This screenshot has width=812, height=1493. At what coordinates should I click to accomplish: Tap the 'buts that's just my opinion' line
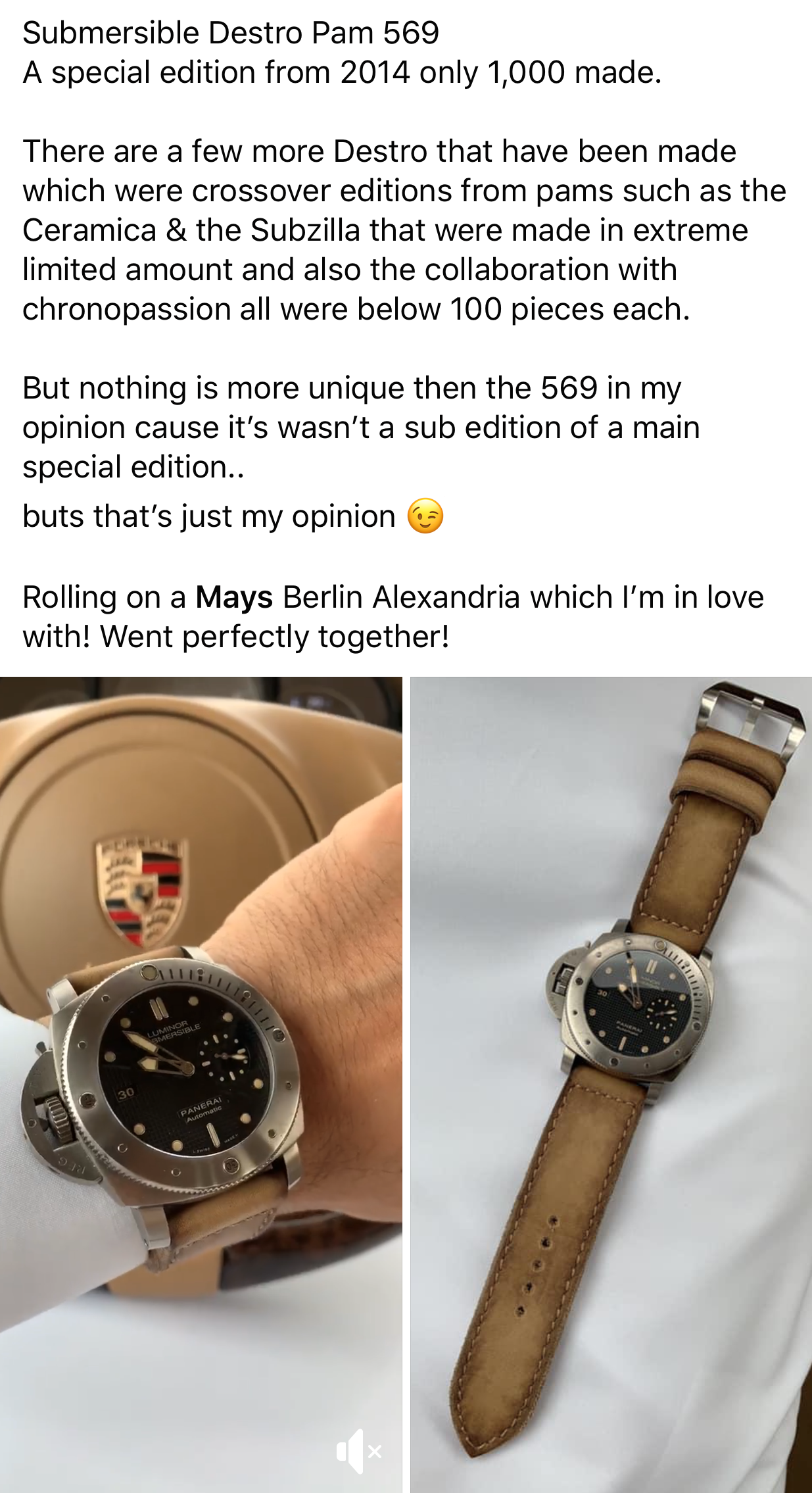208,516
